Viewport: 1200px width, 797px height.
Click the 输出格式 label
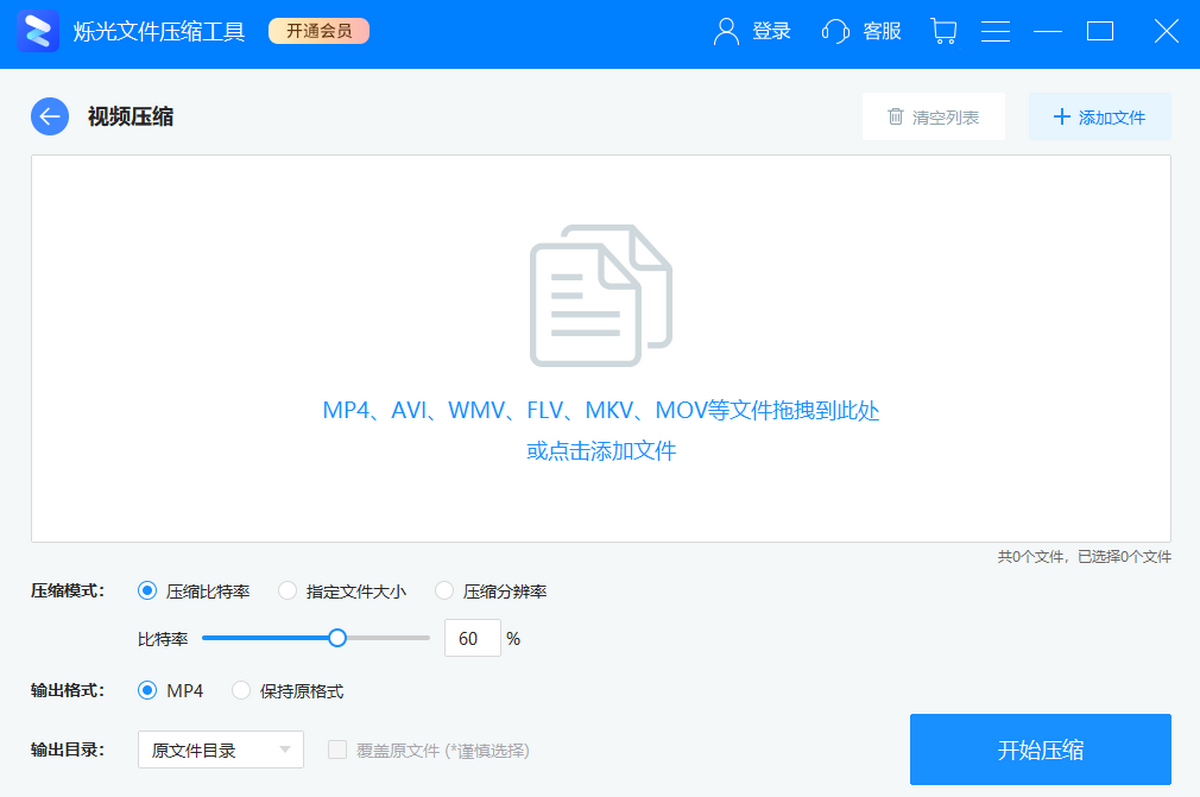68,691
